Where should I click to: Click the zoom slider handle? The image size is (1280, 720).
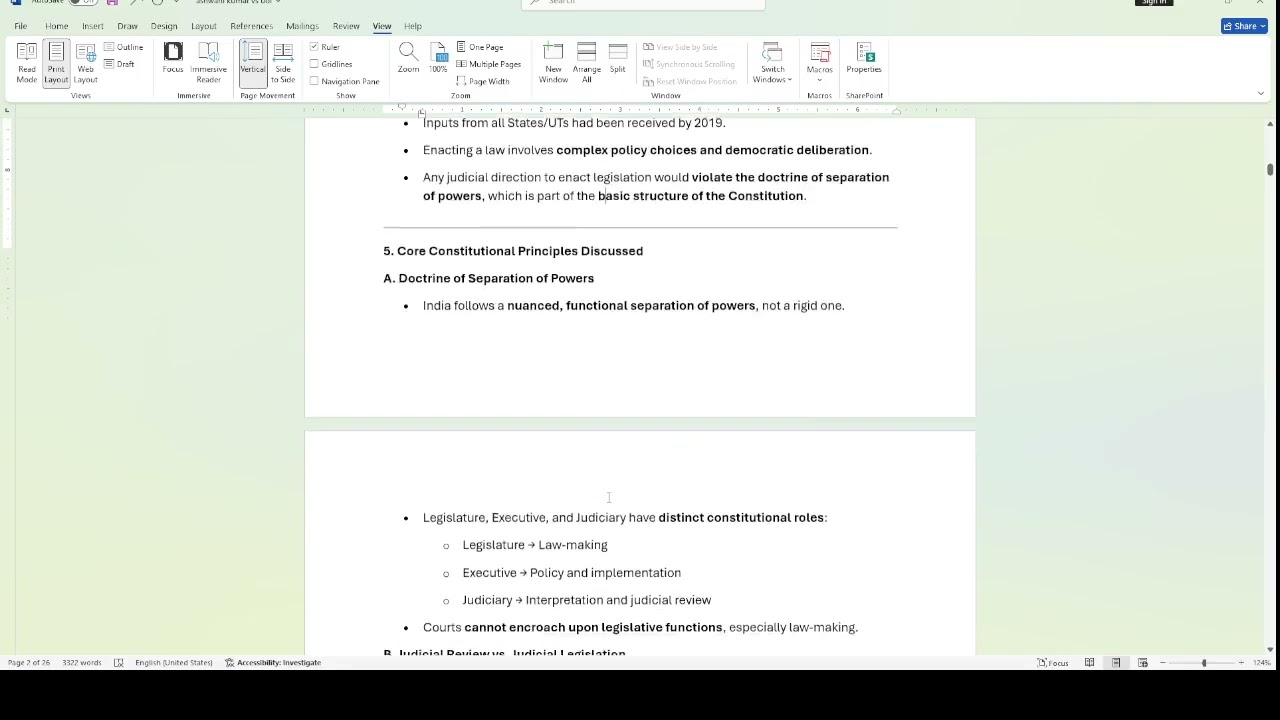pyautogui.click(x=1204, y=663)
